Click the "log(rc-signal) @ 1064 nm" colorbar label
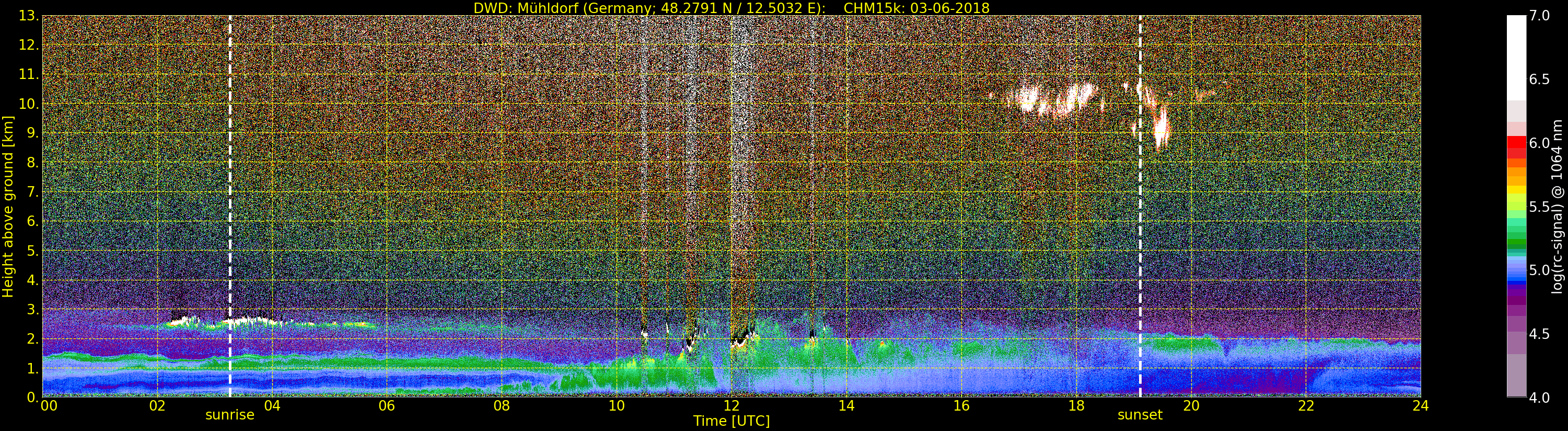Viewport: 1568px width, 431px height. coord(1558,207)
